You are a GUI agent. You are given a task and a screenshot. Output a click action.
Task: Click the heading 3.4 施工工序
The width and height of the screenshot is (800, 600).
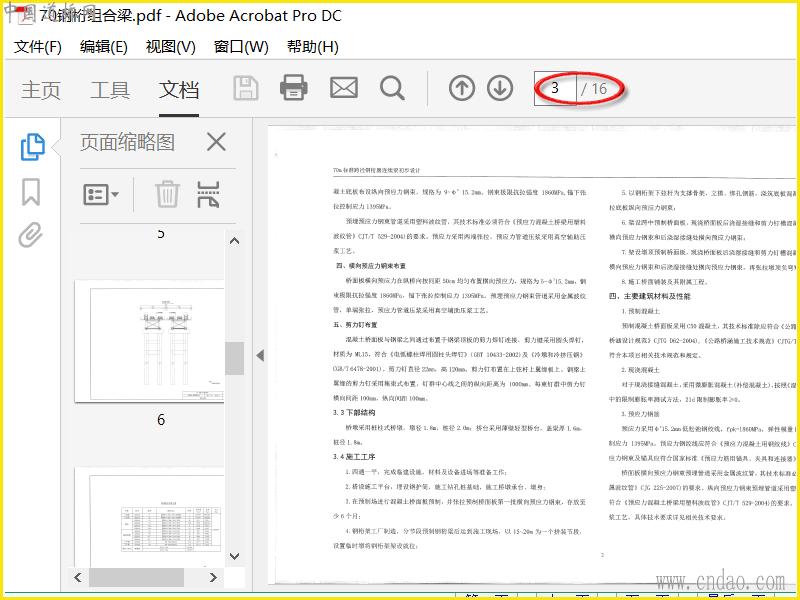point(354,457)
